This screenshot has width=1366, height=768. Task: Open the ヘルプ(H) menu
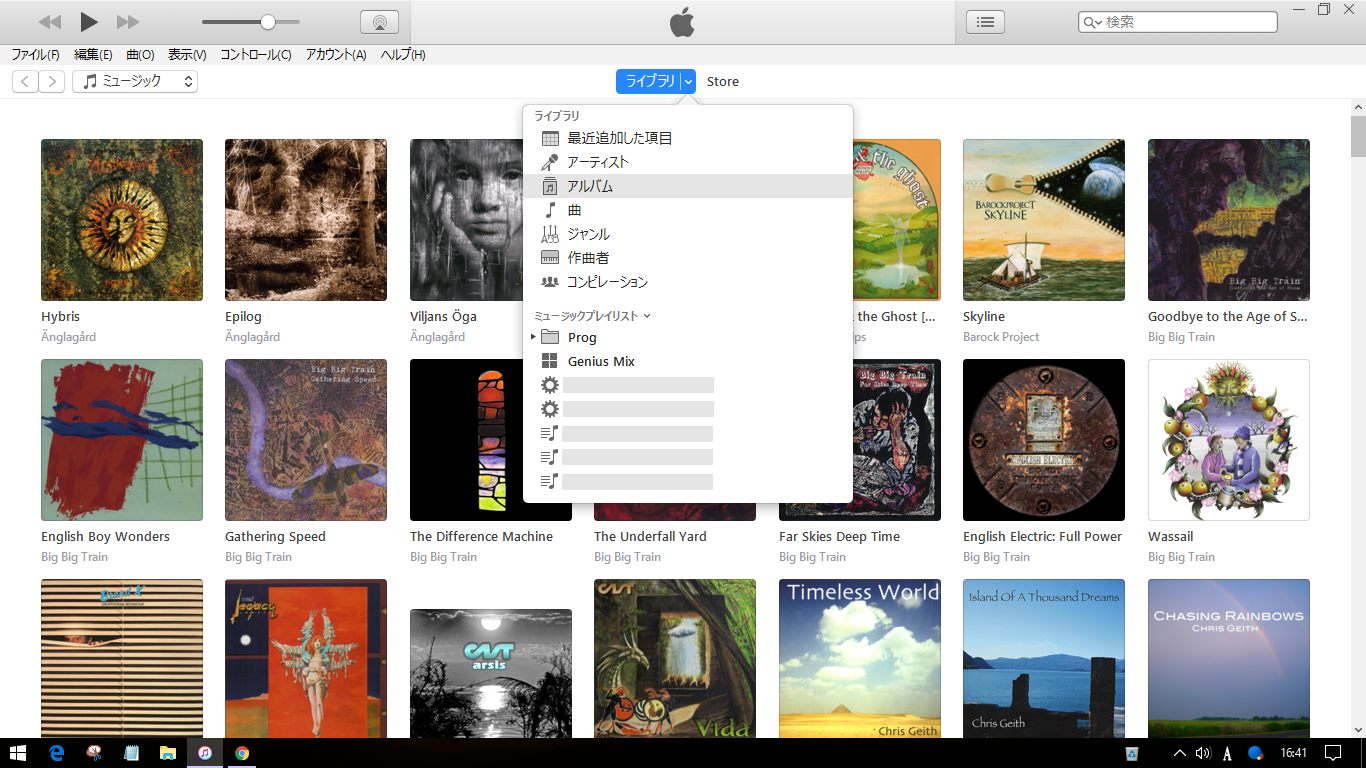(x=403, y=55)
